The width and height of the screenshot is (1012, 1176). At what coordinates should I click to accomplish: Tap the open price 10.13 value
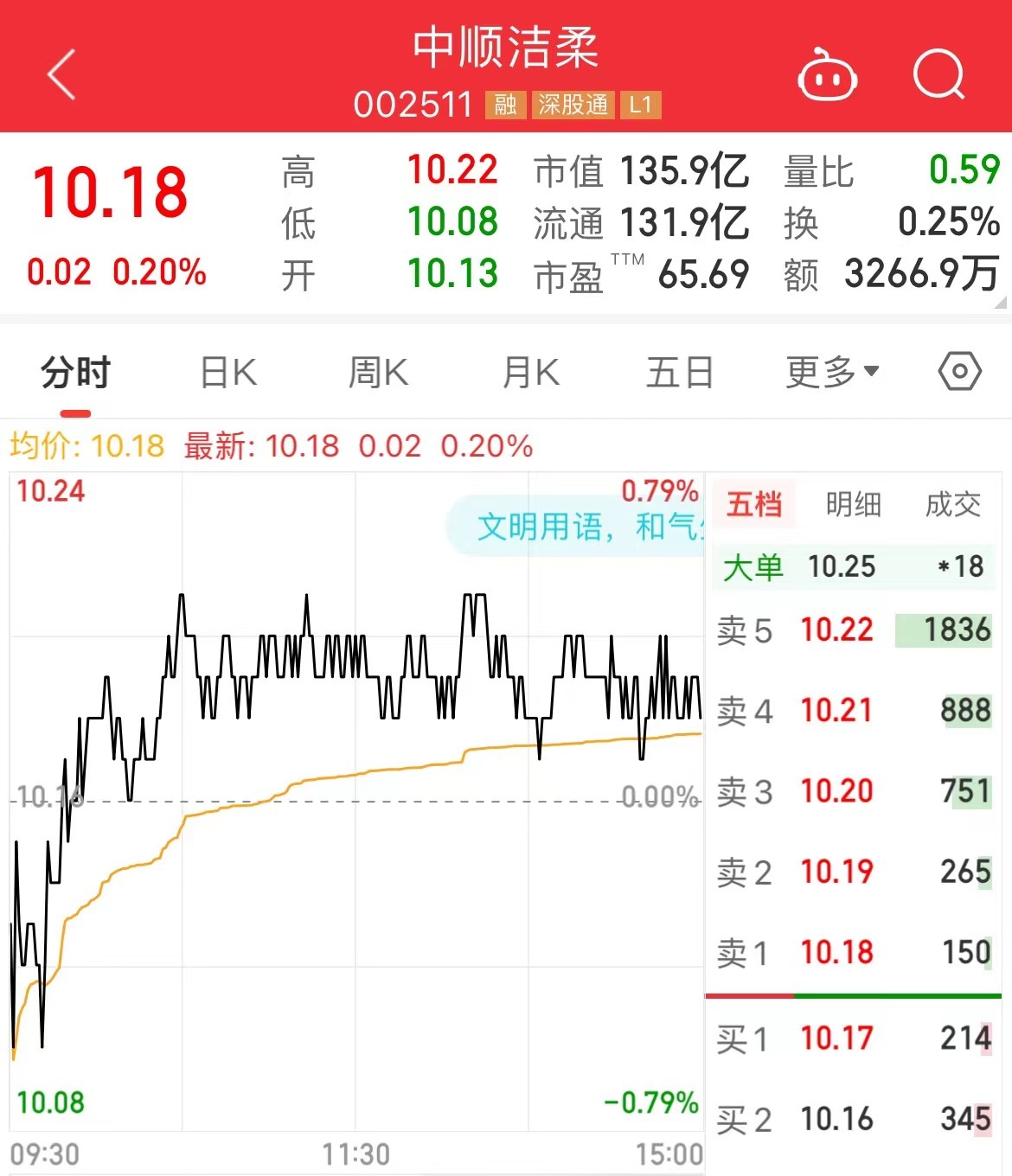(x=452, y=273)
